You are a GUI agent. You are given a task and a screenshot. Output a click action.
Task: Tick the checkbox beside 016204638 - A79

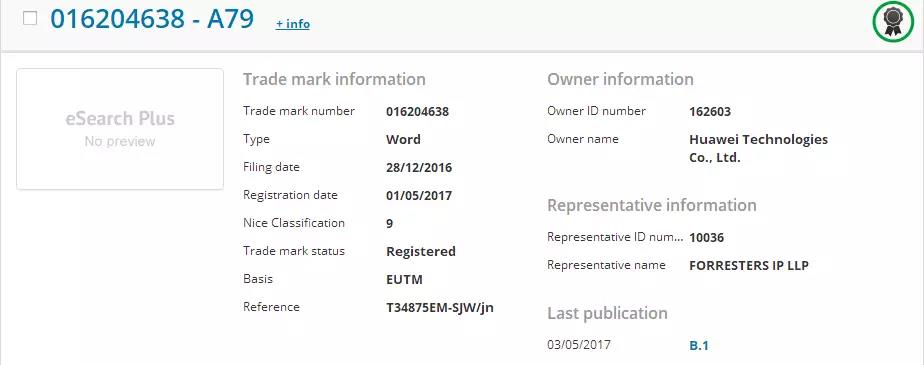29,18
